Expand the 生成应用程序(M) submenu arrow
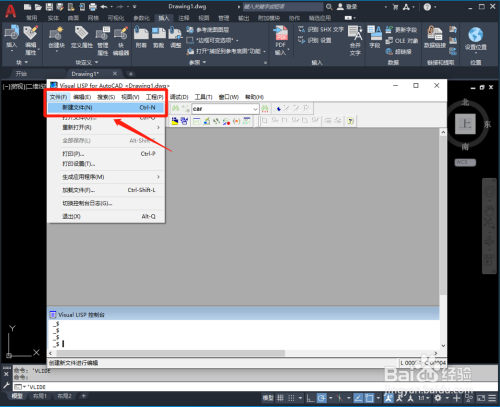The height and width of the screenshot is (407, 500). (x=158, y=177)
